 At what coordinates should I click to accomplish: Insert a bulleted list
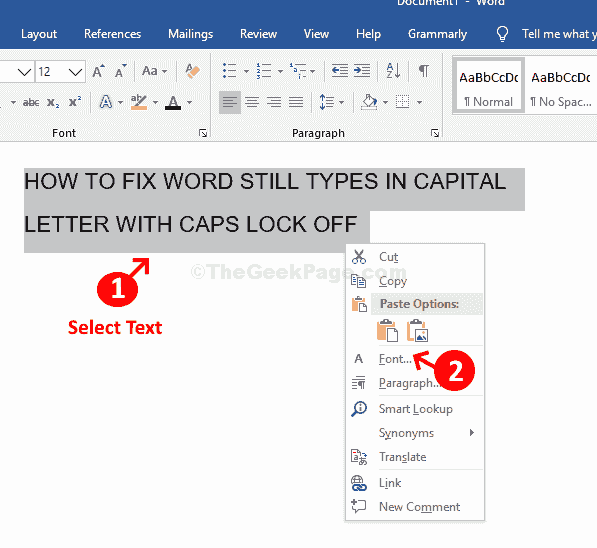229,71
